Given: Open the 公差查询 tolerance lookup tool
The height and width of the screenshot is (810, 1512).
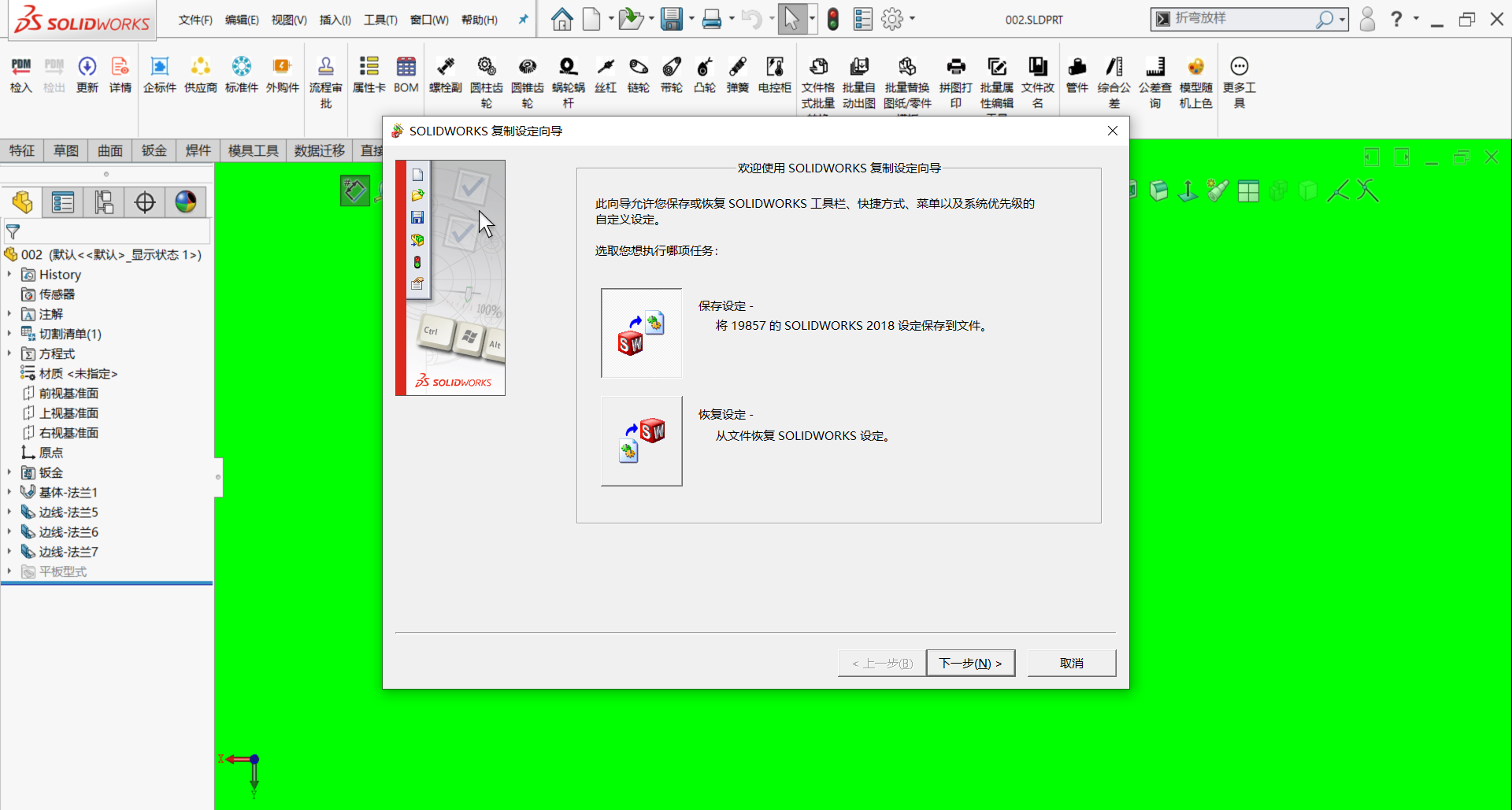Looking at the screenshot, I should 1155,83.
